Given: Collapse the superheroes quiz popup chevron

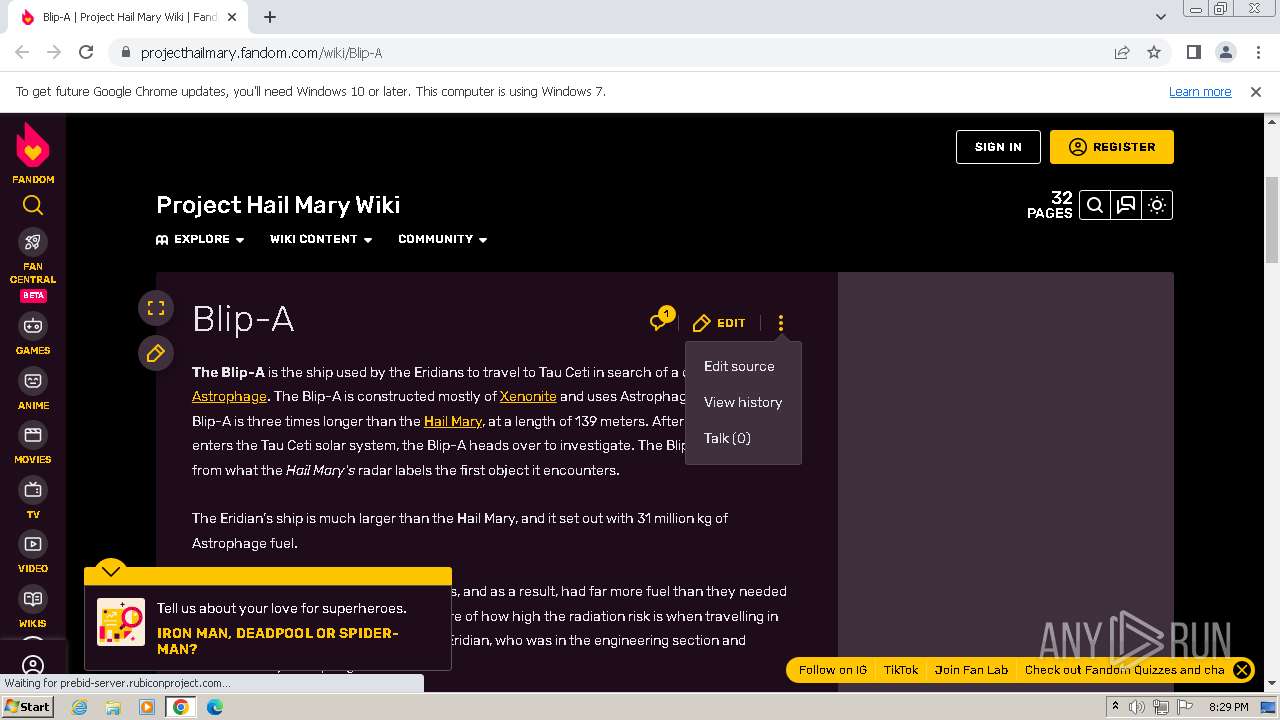Looking at the screenshot, I should click(111, 571).
